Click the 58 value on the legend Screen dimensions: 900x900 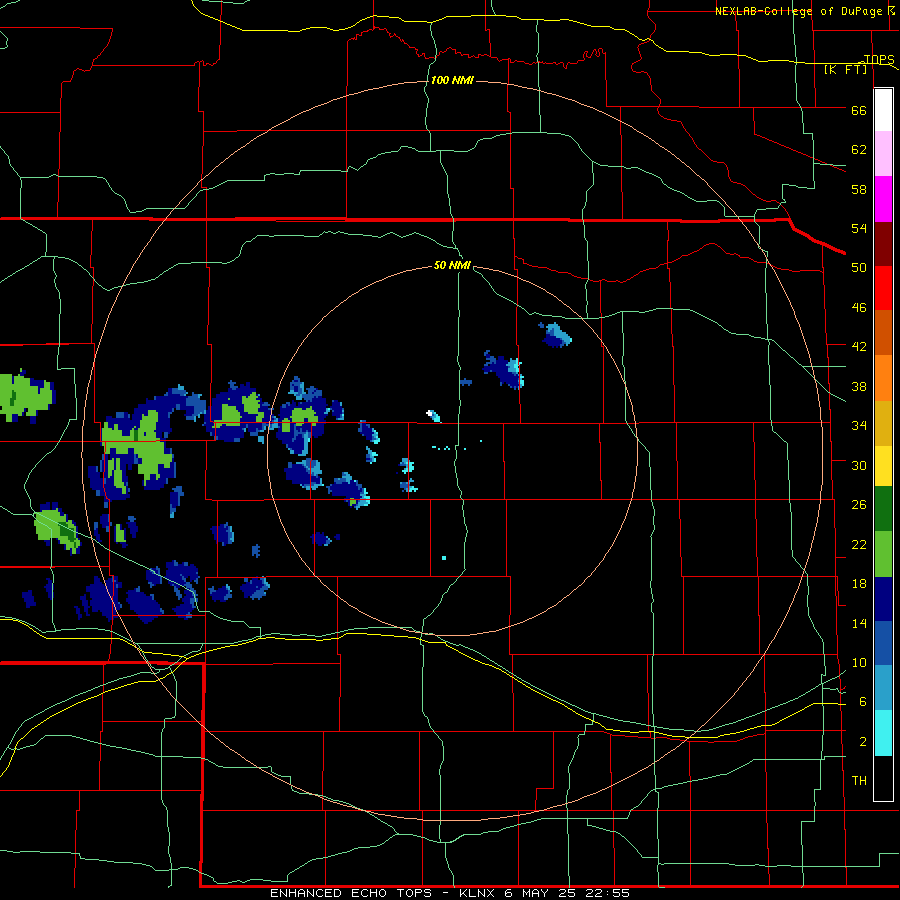pos(859,189)
